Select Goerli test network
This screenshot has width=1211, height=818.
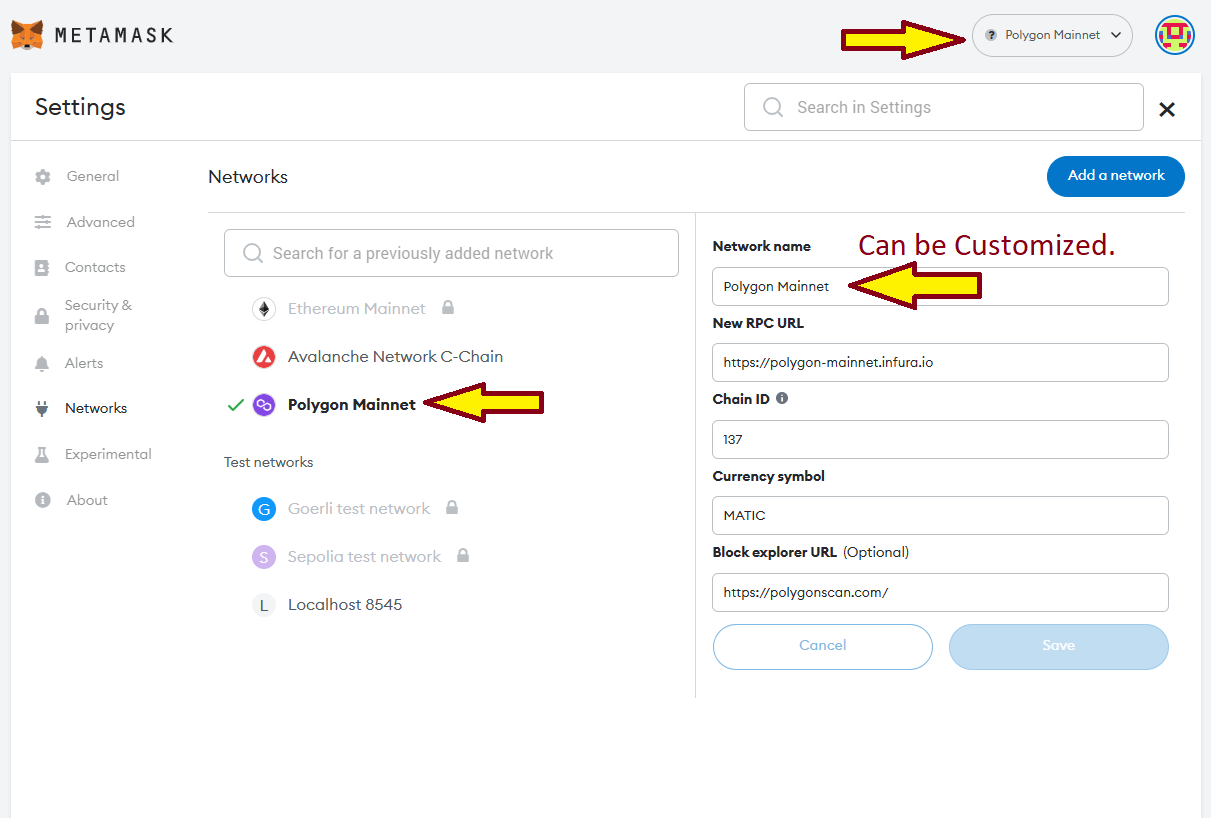(358, 508)
